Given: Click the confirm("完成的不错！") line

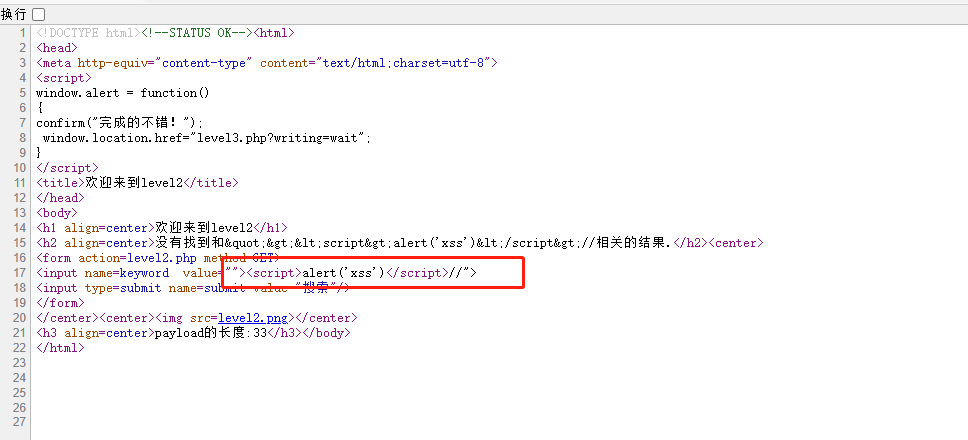Looking at the screenshot, I should coord(120,123).
